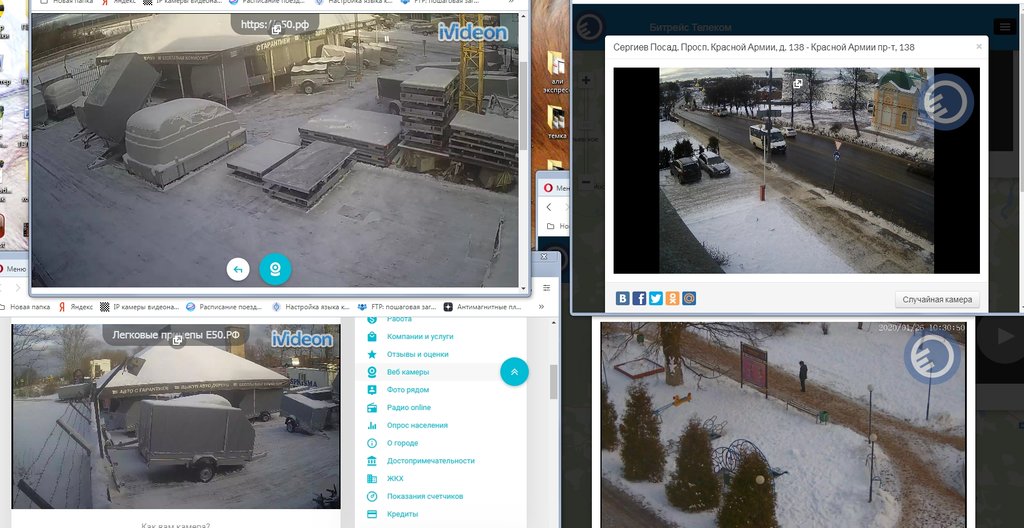Open Показания счетчиков sidebar link
The image size is (1024, 528).
[x=425, y=496]
